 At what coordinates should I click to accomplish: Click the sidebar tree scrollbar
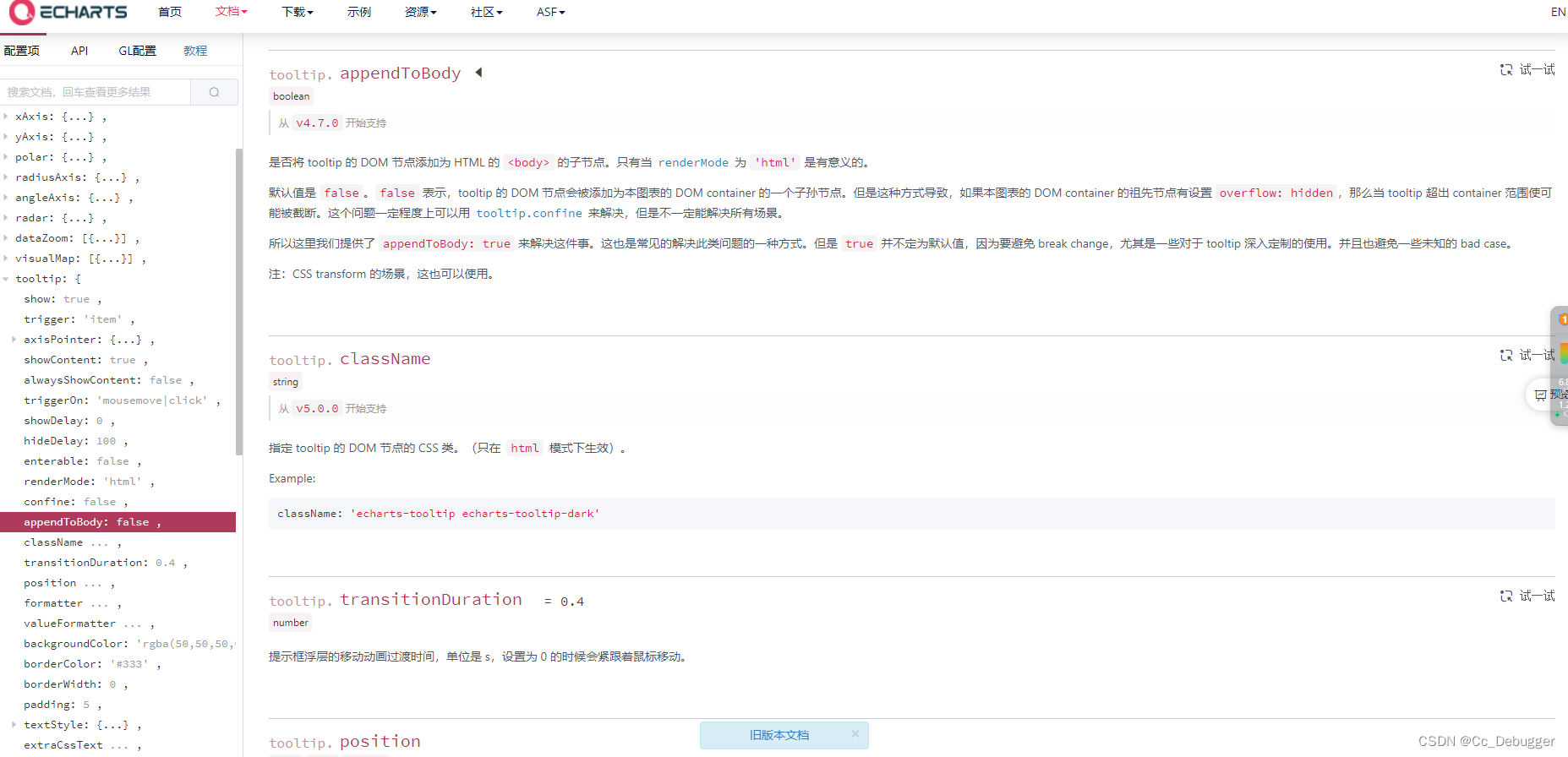[x=239, y=302]
